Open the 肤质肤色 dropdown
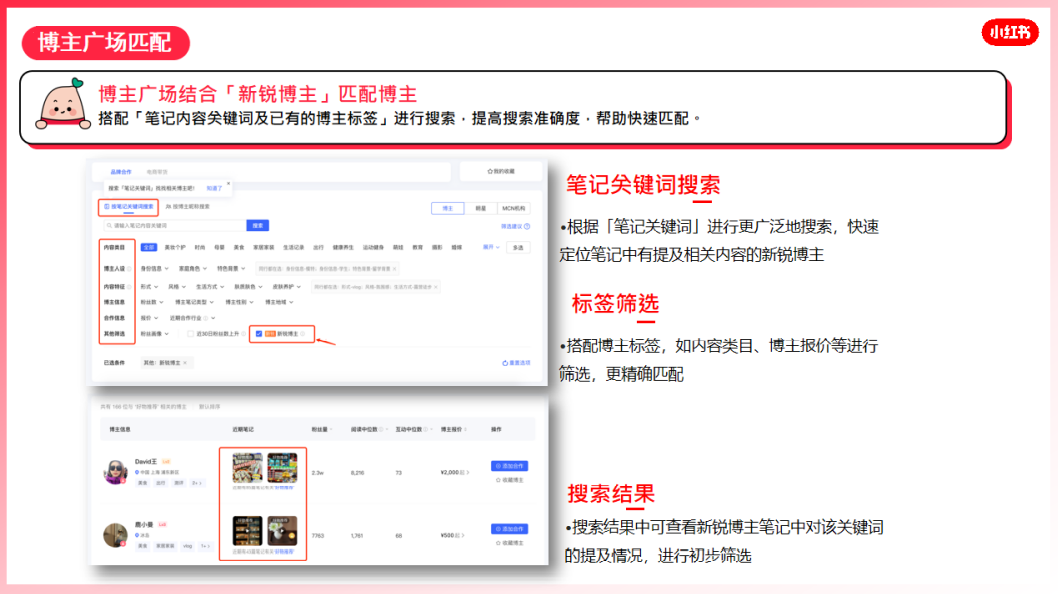The image size is (1058, 594). (248, 287)
